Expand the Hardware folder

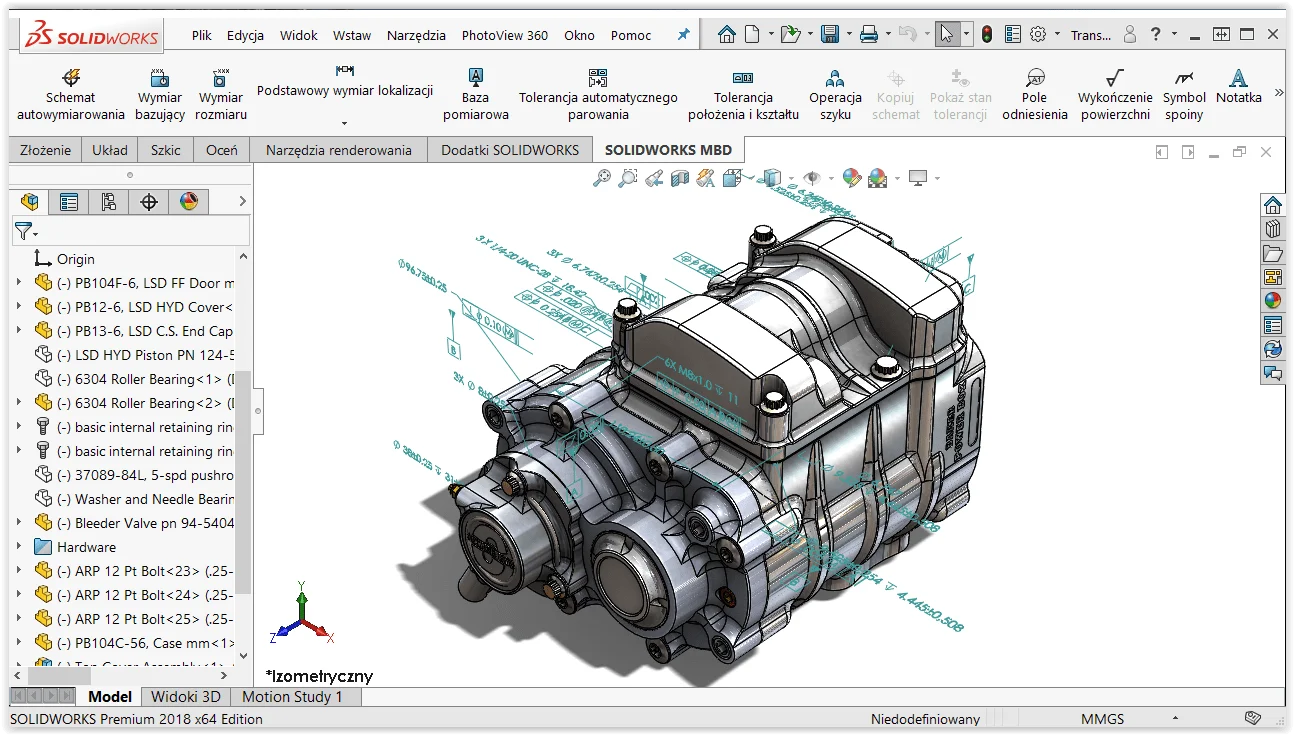[19, 547]
